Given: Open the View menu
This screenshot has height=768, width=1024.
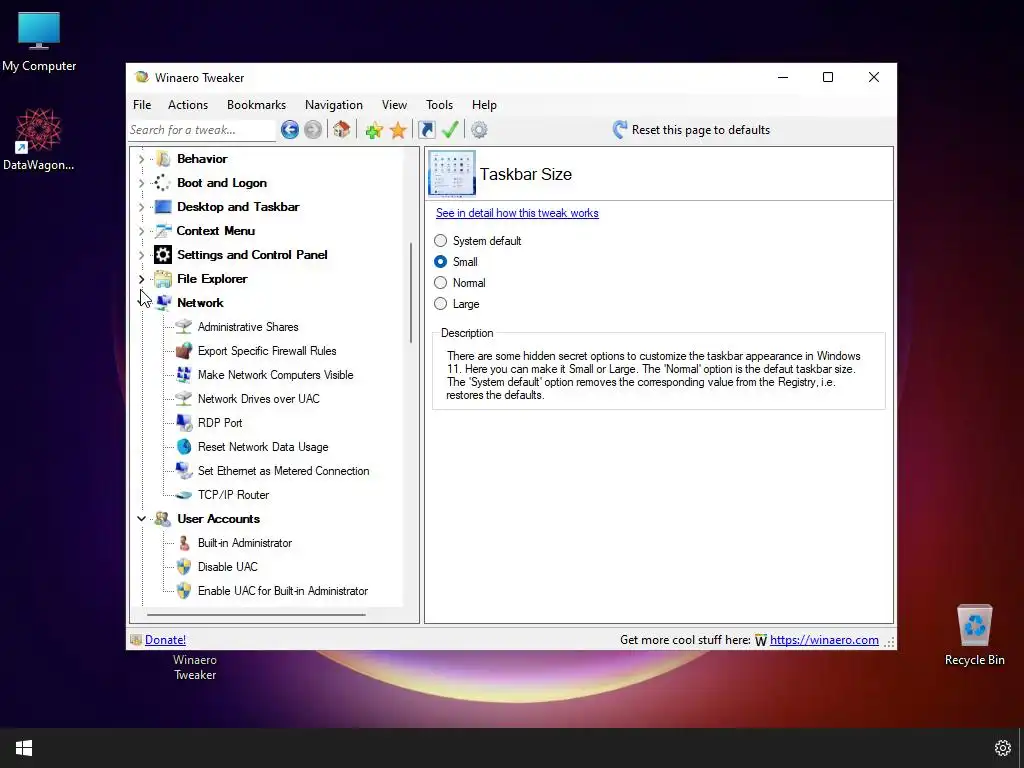Looking at the screenshot, I should pyautogui.click(x=394, y=104).
